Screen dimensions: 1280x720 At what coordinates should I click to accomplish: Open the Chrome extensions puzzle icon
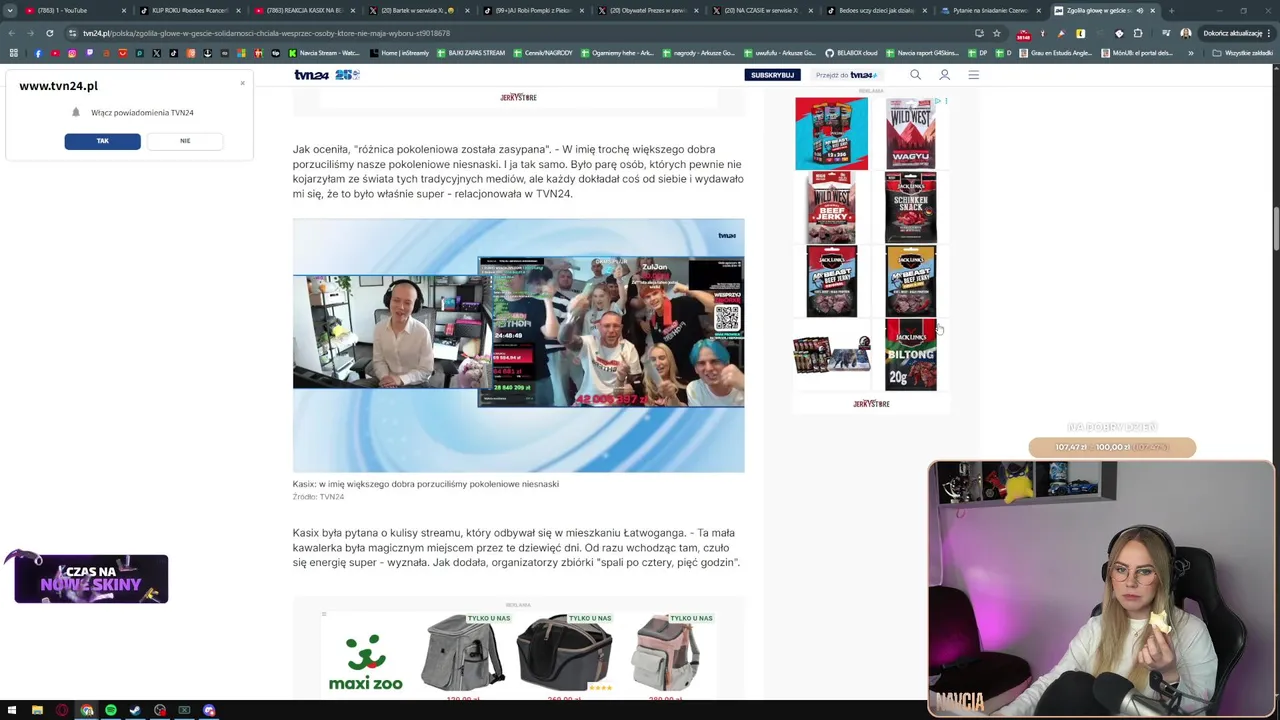point(1138,33)
